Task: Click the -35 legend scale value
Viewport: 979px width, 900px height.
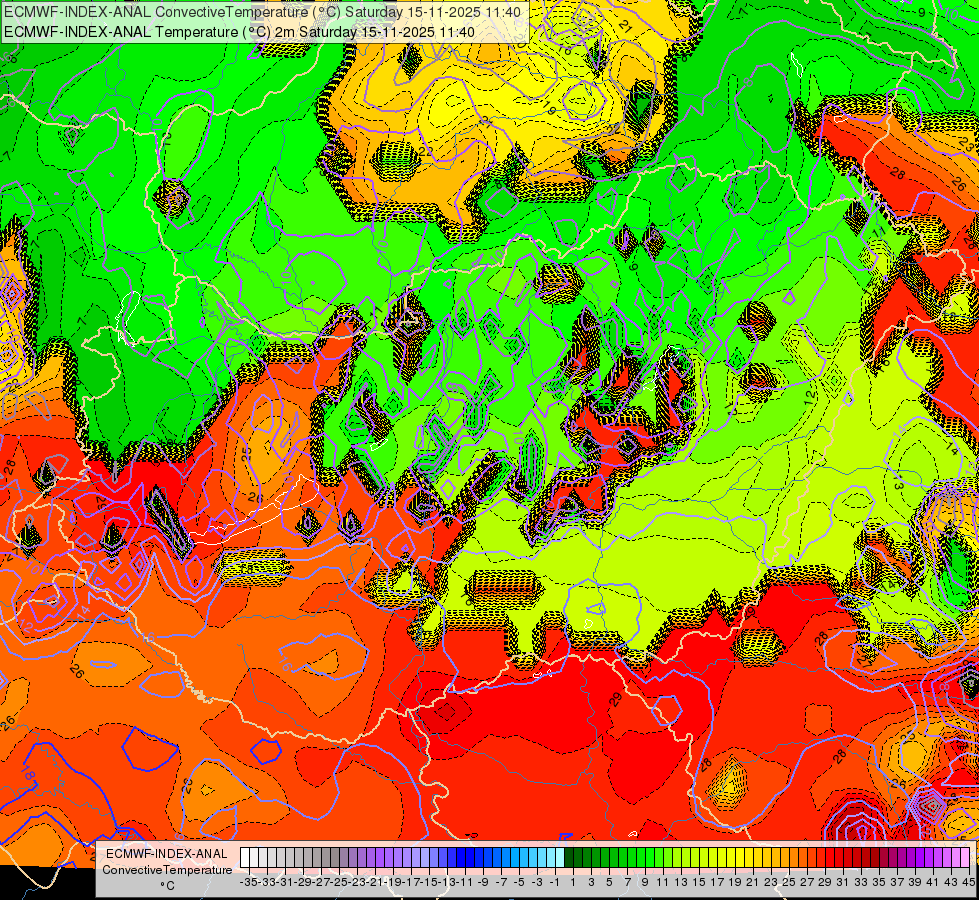Action: click(x=249, y=883)
